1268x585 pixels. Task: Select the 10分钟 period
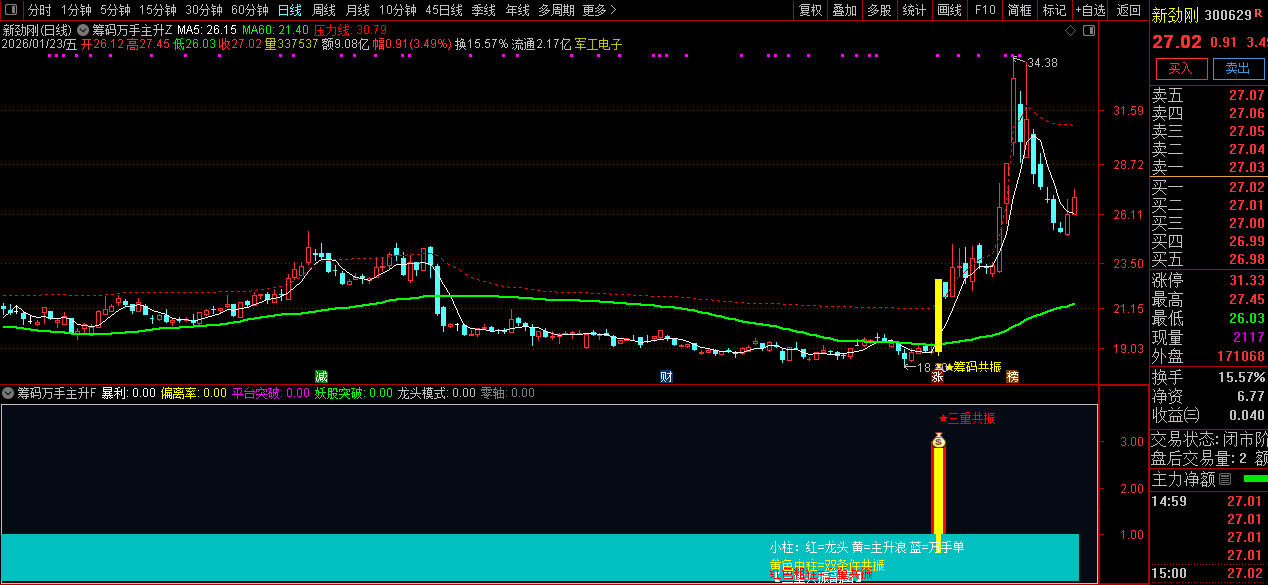tap(397, 10)
